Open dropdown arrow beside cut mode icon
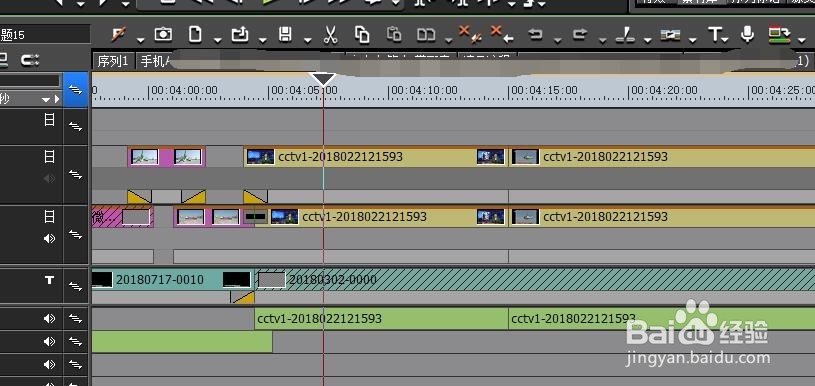The height and width of the screenshot is (386, 815). (x=141, y=40)
